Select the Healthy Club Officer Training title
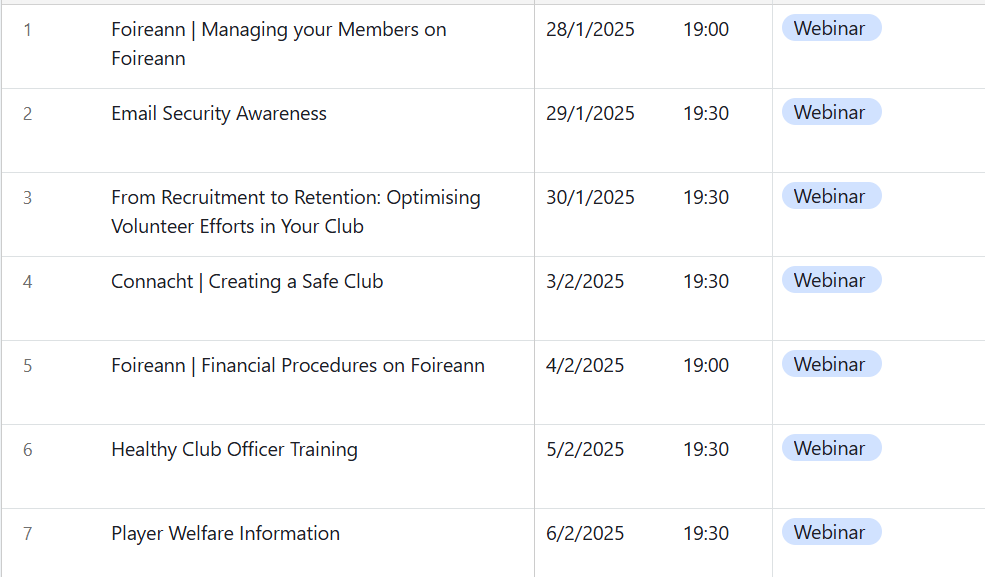 point(234,450)
